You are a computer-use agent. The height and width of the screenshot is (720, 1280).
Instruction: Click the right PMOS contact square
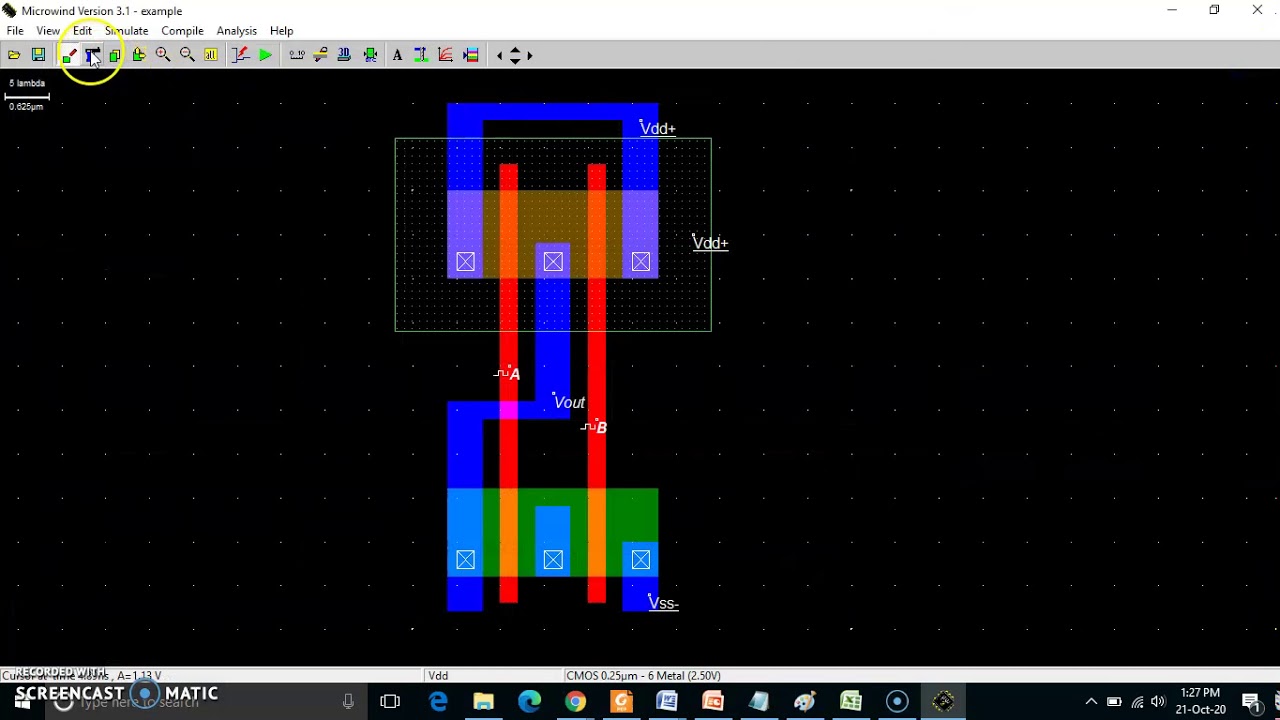[641, 262]
